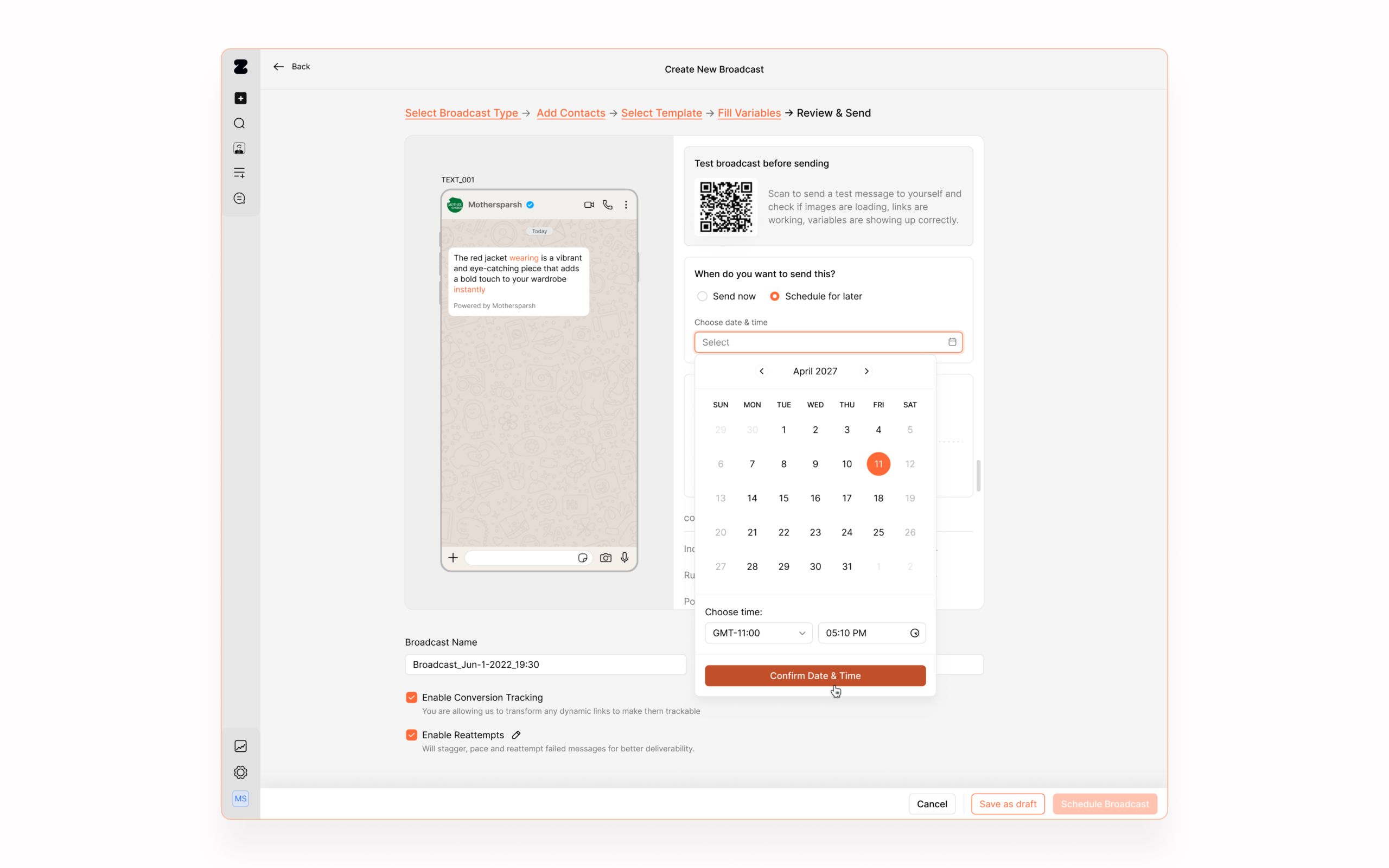The width and height of the screenshot is (1389, 868).
Task: Click the Back link
Action: [x=301, y=67]
